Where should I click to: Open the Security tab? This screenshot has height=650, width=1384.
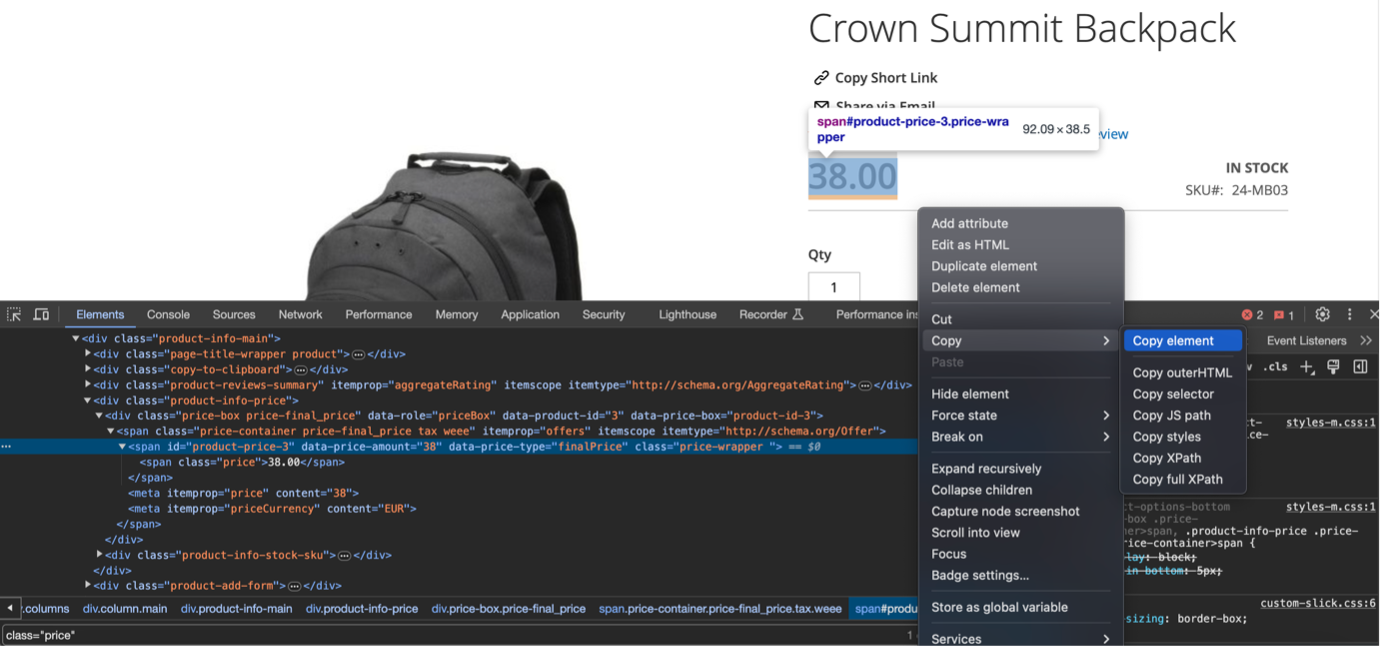coord(604,315)
